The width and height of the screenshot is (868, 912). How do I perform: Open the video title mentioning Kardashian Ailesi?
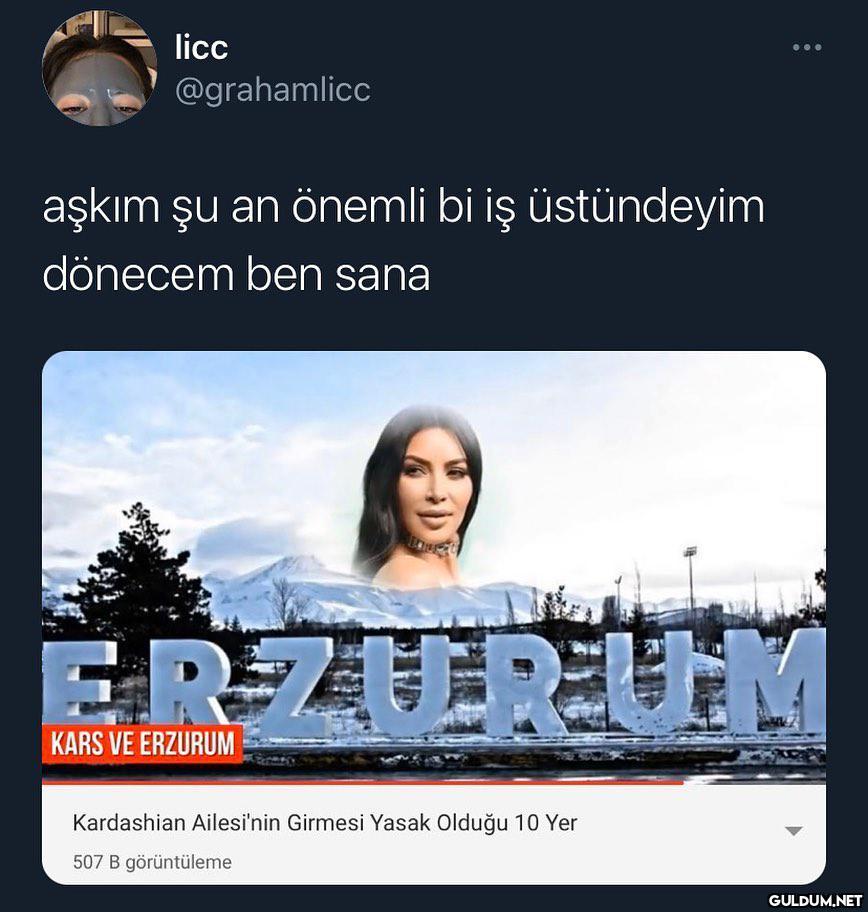point(325,823)
